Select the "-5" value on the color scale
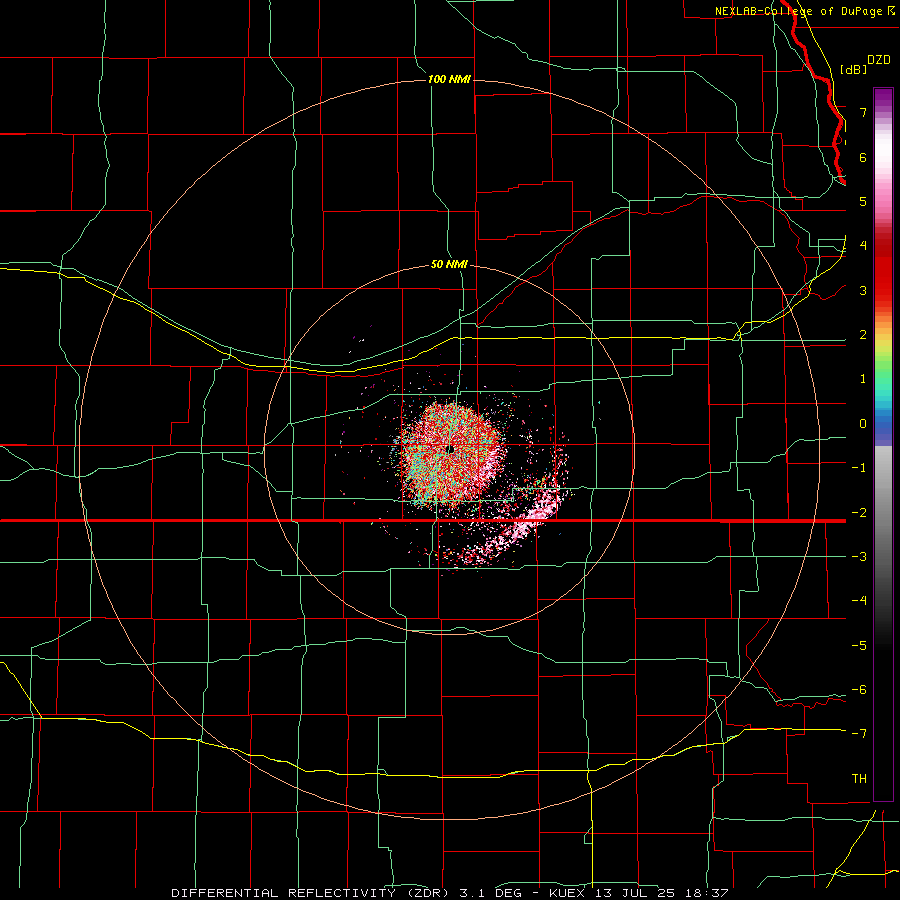Screen dimensions: 900x900 (859, 646)
